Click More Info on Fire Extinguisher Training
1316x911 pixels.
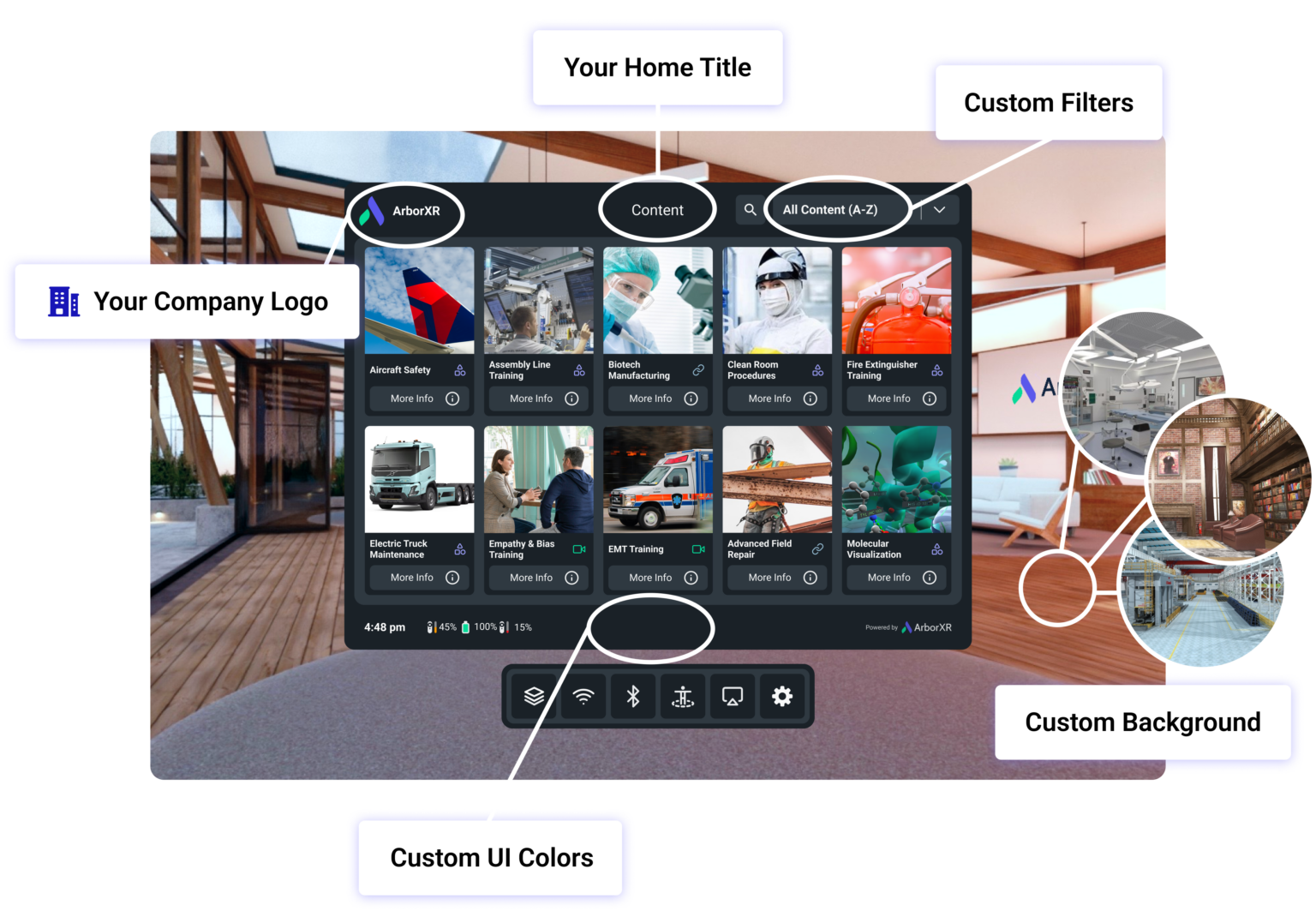pyautogui.click(x=895, y=398)
